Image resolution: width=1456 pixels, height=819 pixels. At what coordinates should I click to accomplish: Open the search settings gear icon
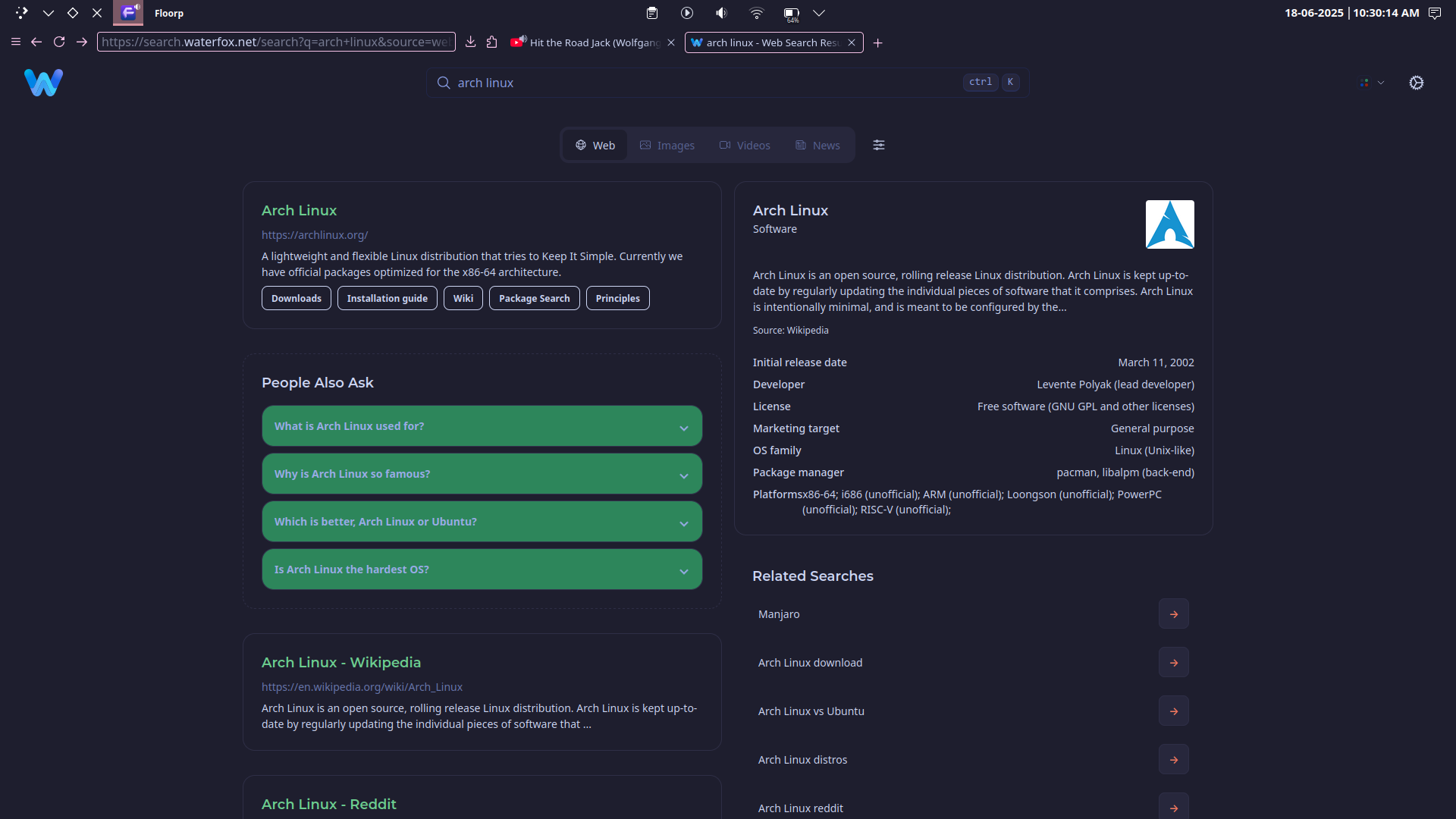1416,83
